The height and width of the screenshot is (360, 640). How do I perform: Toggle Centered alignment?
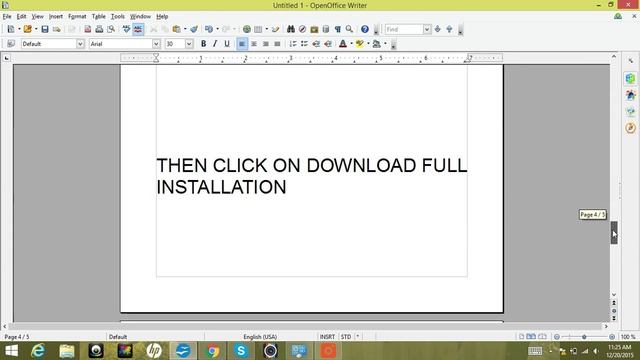tap(254, 44)
